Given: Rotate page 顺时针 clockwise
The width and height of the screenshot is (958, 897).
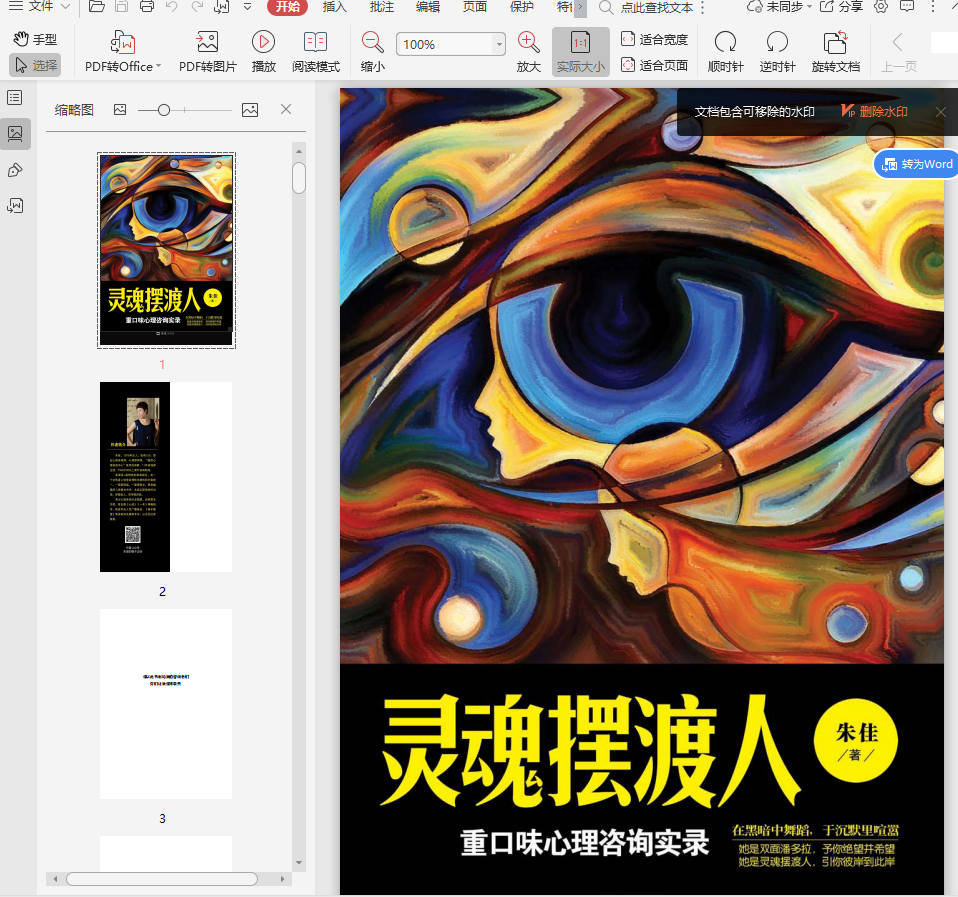Looking at the screenshot, I should point(725,53).
